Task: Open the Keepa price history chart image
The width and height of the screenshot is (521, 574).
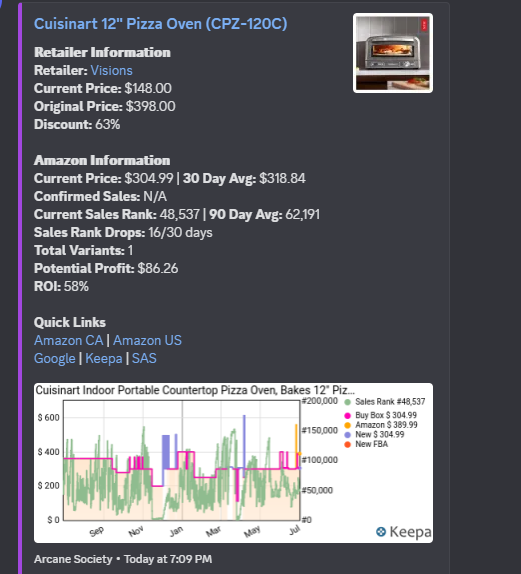Action: click(x=233, y=463)
